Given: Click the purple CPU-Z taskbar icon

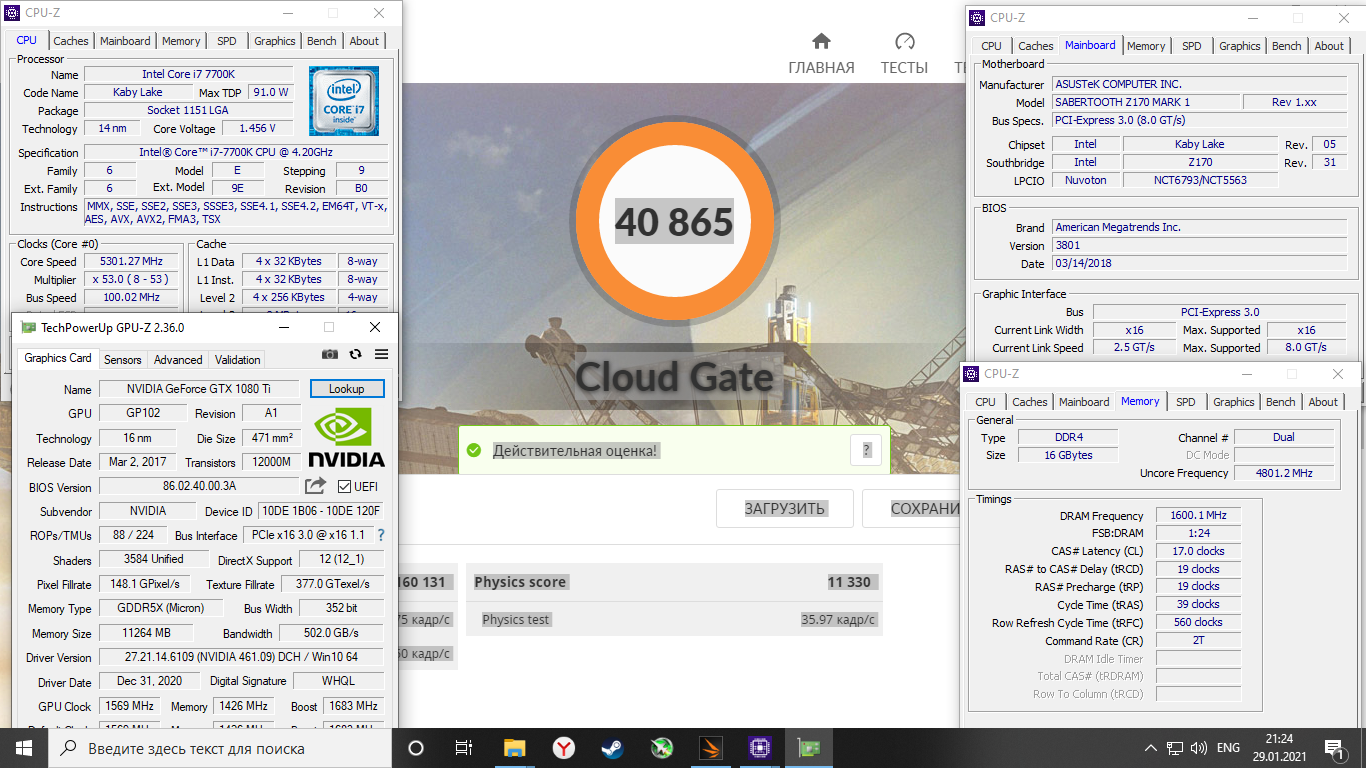Looking at the screenshot, I should pos(759,748).
